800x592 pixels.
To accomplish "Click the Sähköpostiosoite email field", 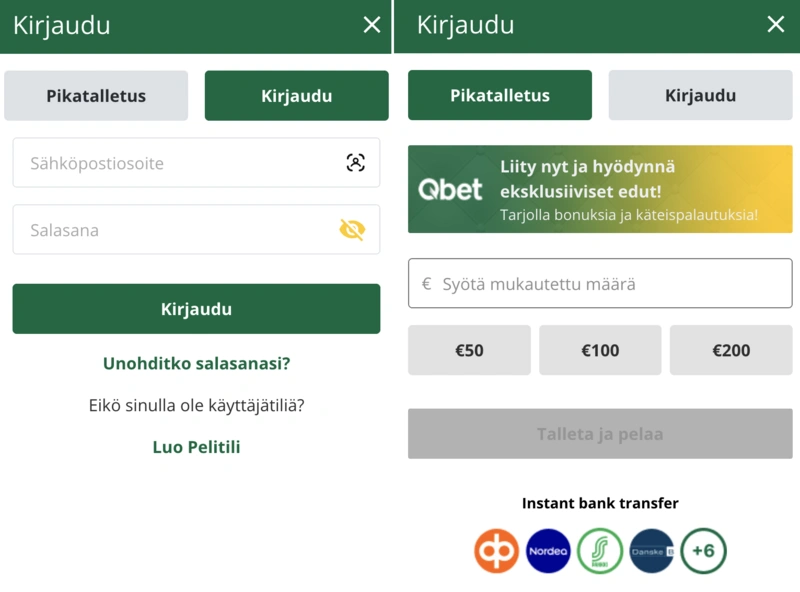I will 180,162.
